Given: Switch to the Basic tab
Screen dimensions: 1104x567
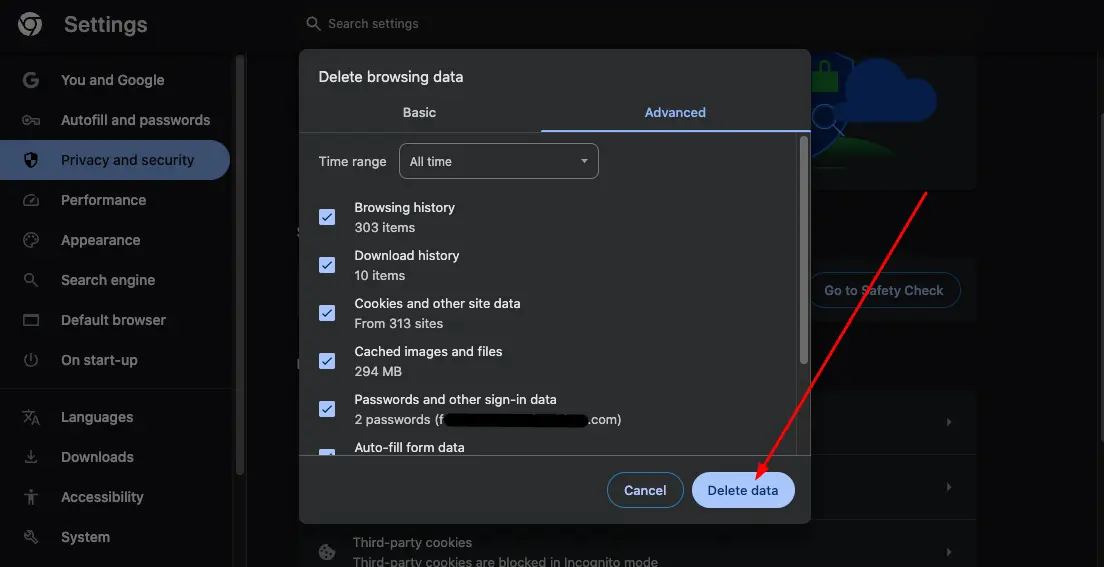Looking at the screenshot, I should pyautogui.click(x=420, y=113).
